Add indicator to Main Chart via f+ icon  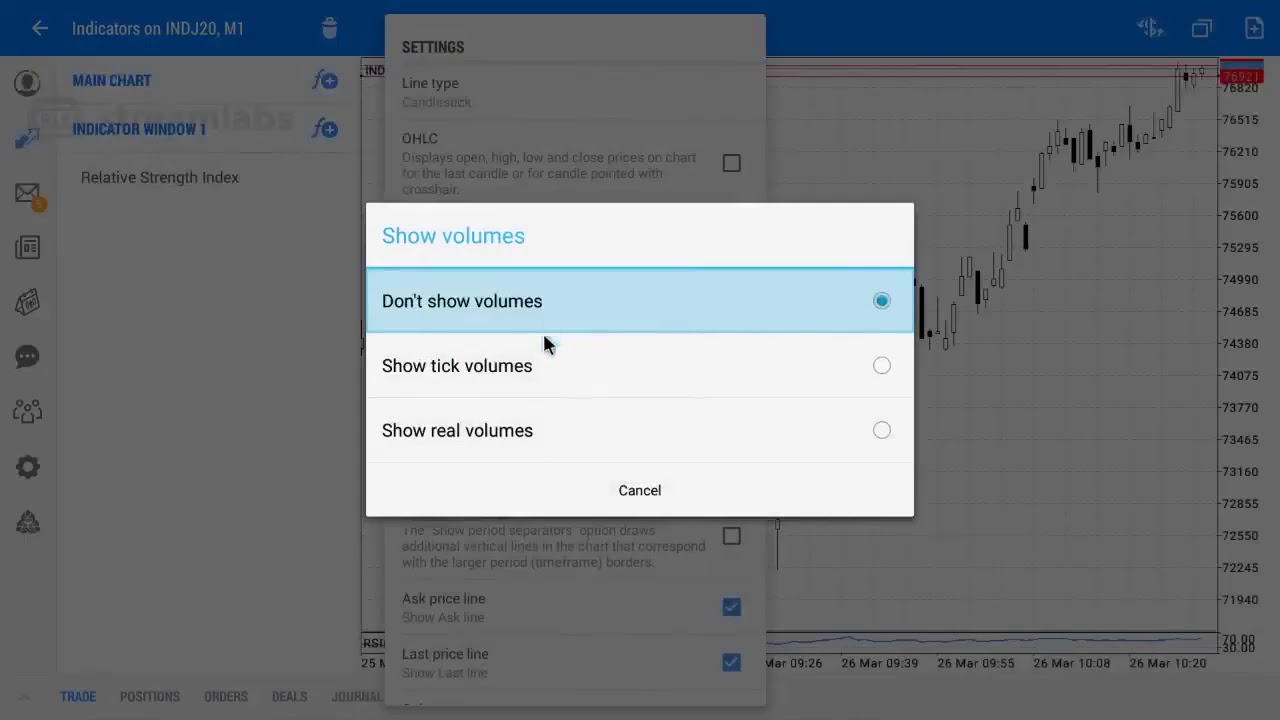coord(325,80)
